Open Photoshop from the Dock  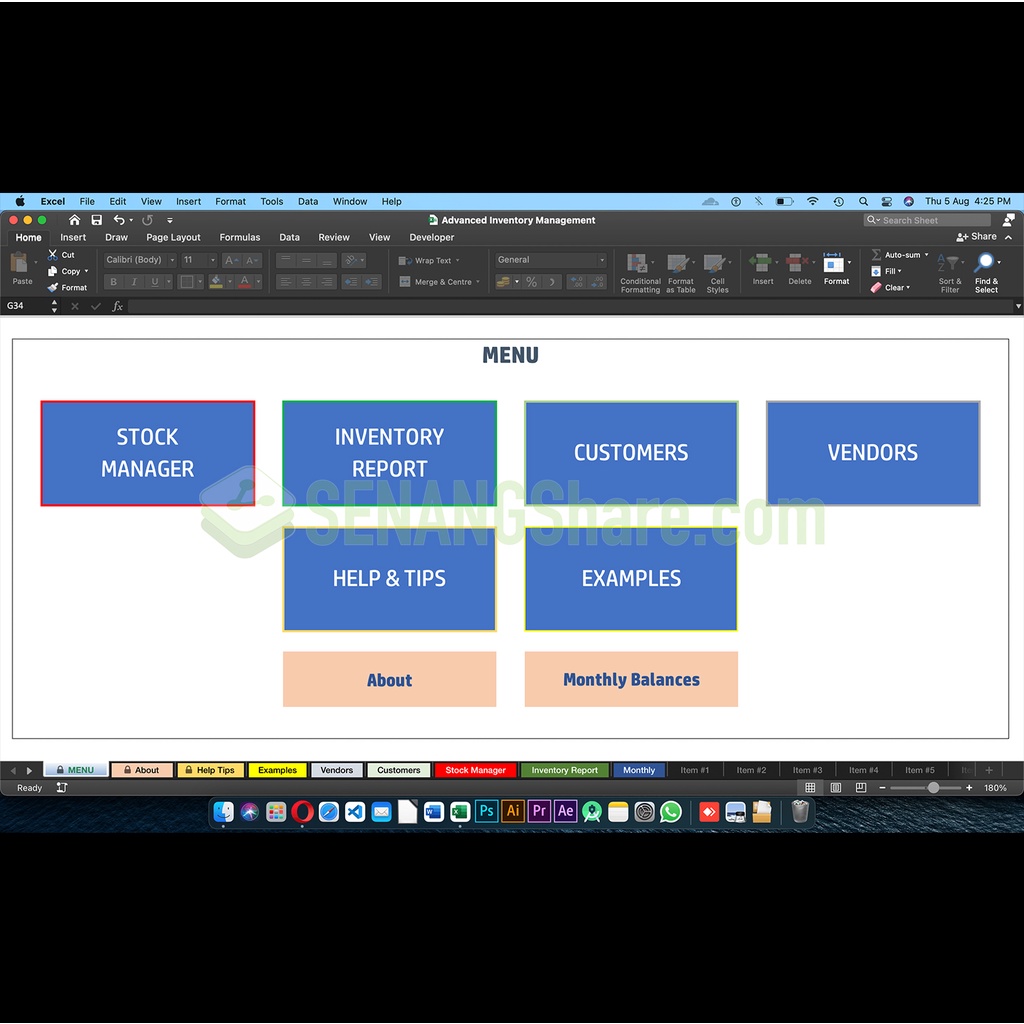(x=486, y=811)
